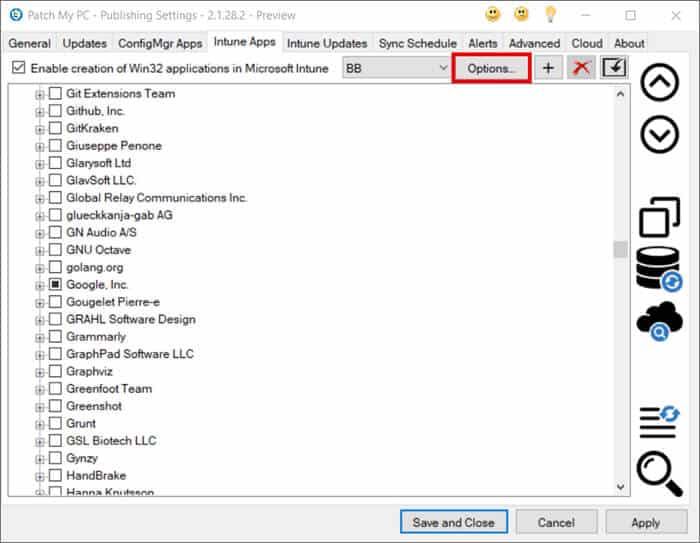Click Save and Close button
The image size is (700, 543).
pos(454,522)
